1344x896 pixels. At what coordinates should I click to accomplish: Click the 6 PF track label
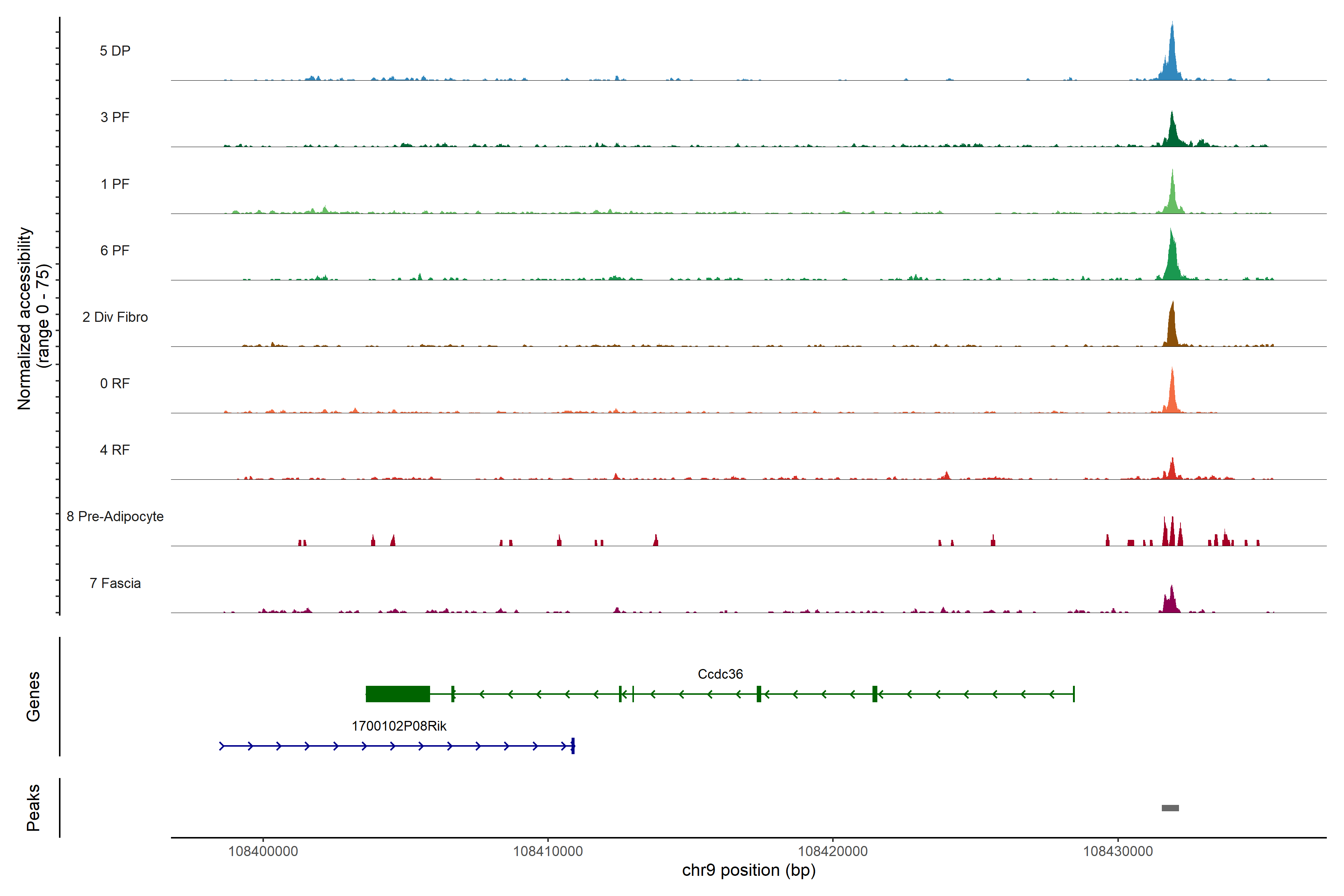115,250
